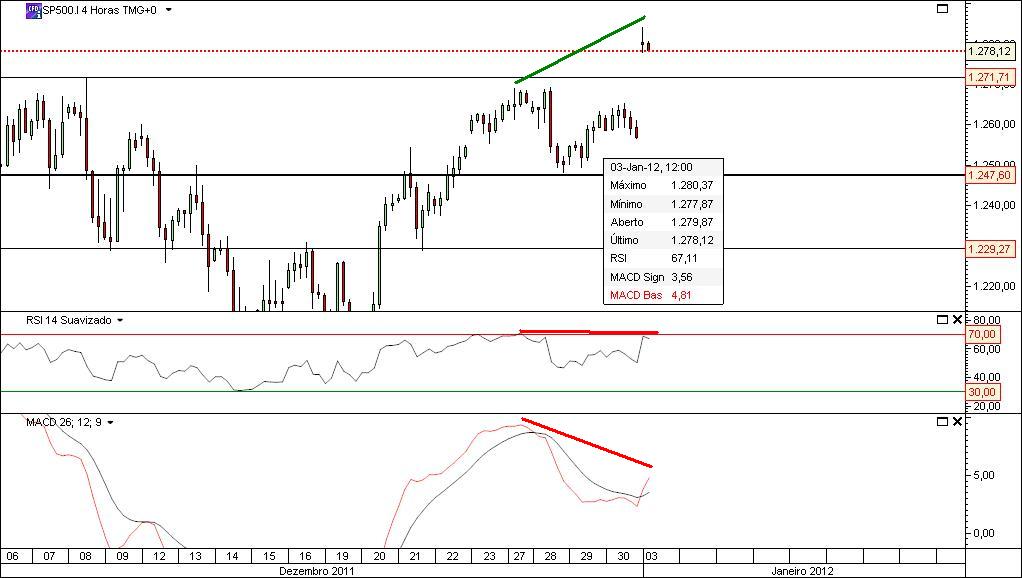Click the Último 1.278,12 tooltip row

coord(663,240)
